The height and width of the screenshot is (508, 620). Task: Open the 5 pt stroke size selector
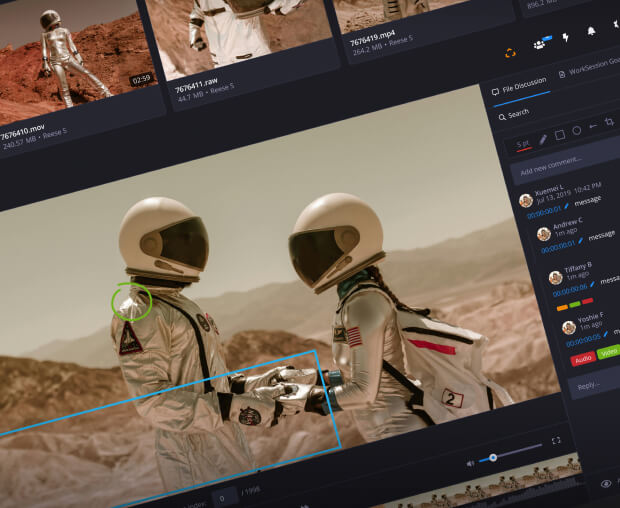523,144
